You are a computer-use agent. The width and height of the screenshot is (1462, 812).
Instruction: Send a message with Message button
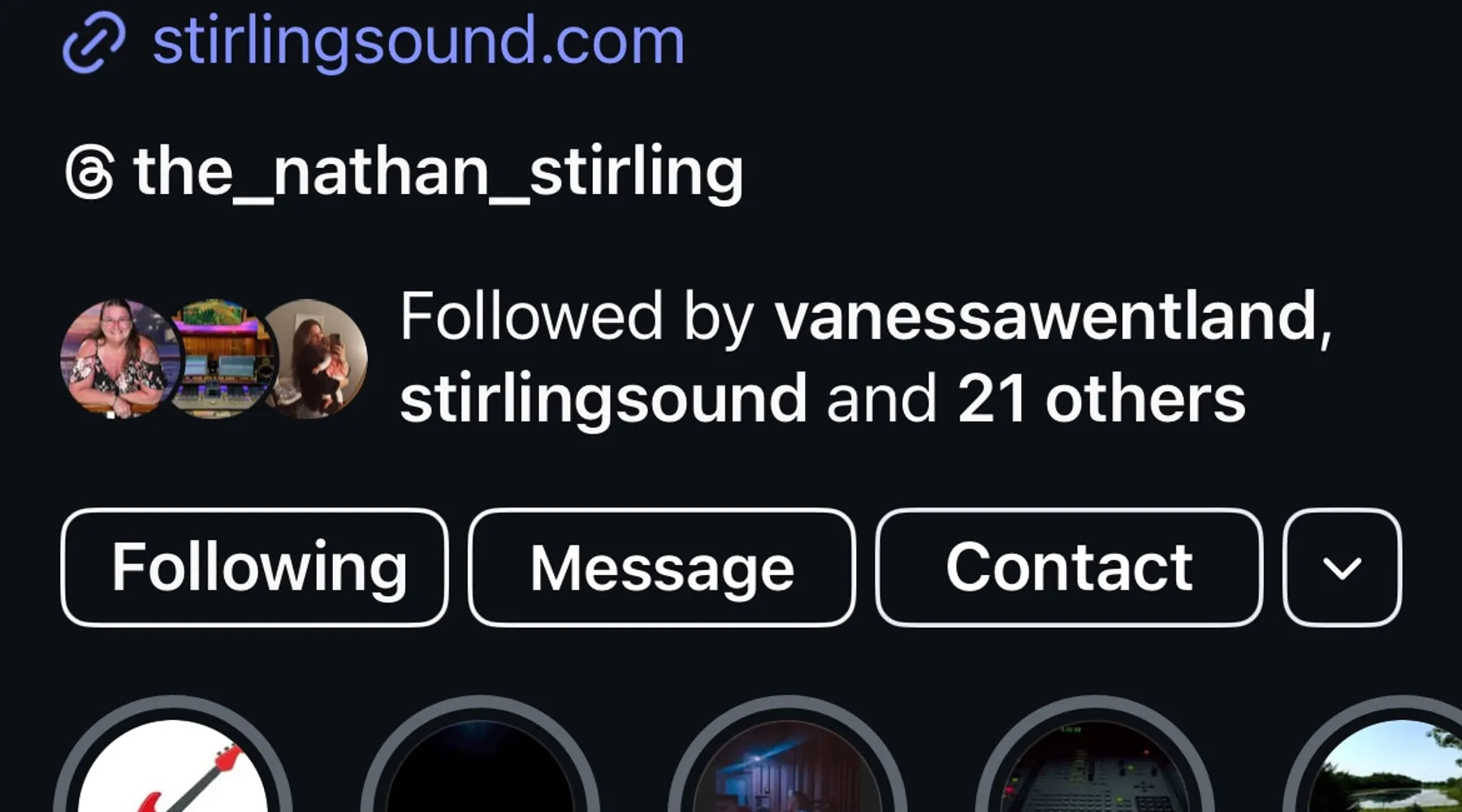point(662,568)
